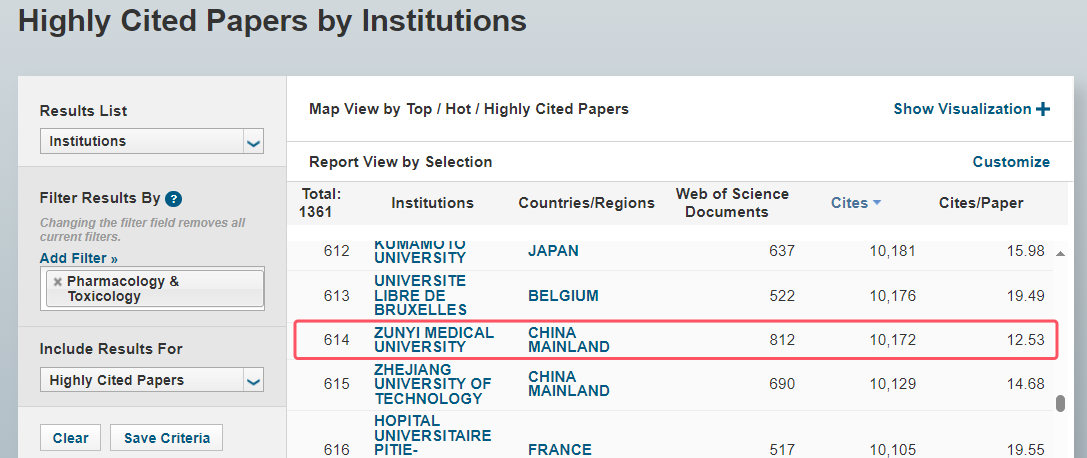Open Customize report view link
The height and width of the screenshot is (458, 1087).
[1011, 161]
